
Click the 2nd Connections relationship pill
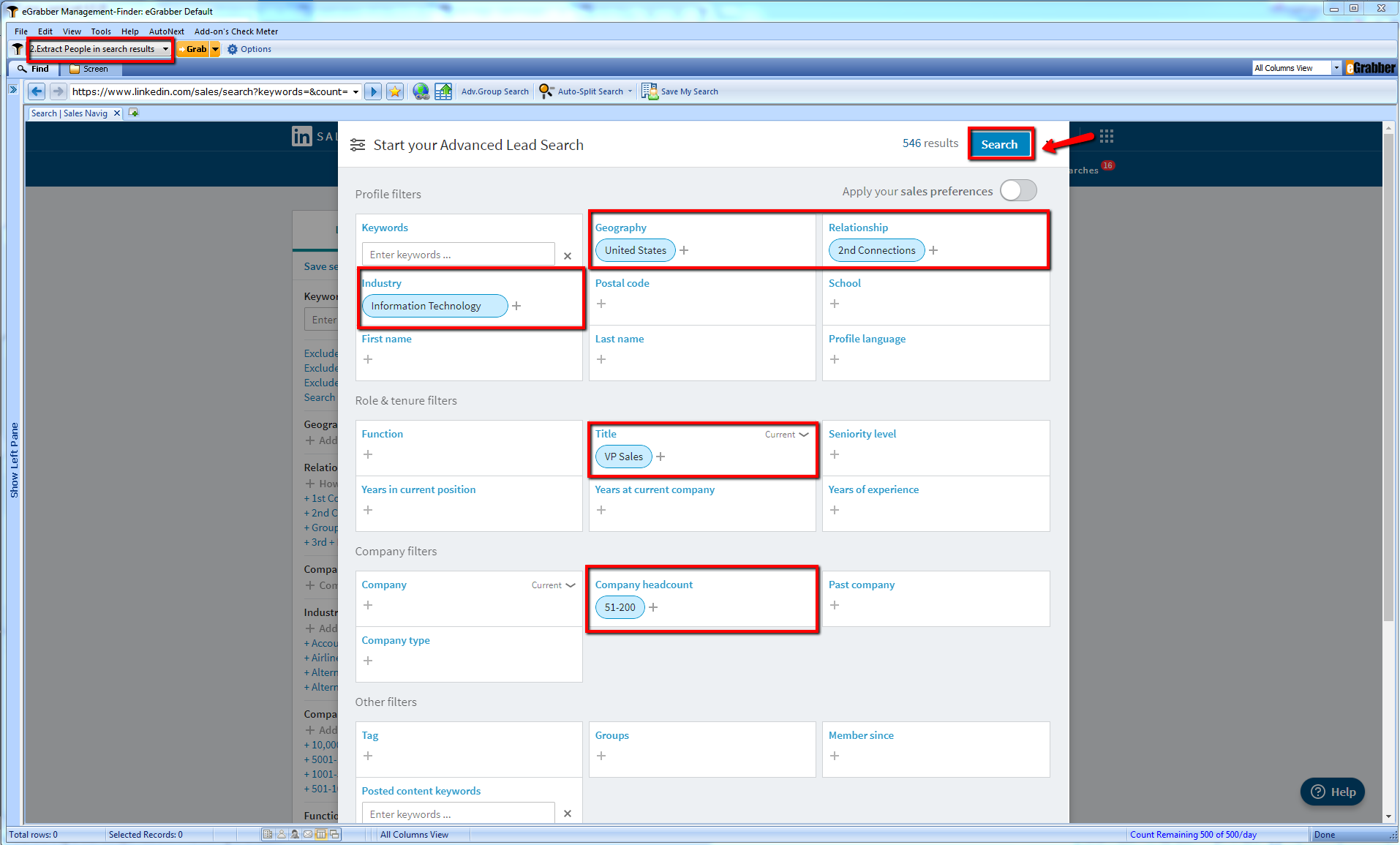click(876, 250)
